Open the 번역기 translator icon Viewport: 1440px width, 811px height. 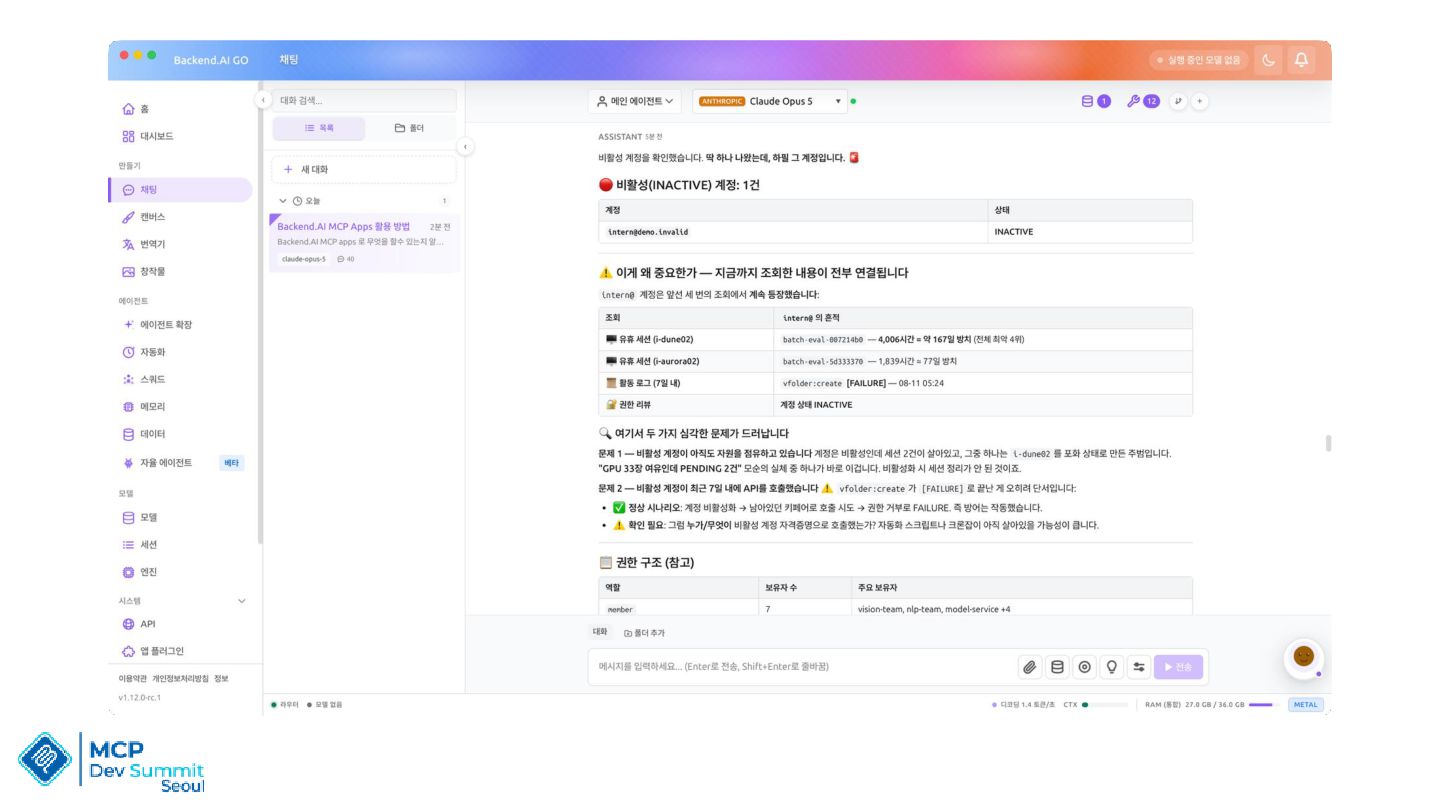(128, 244)
